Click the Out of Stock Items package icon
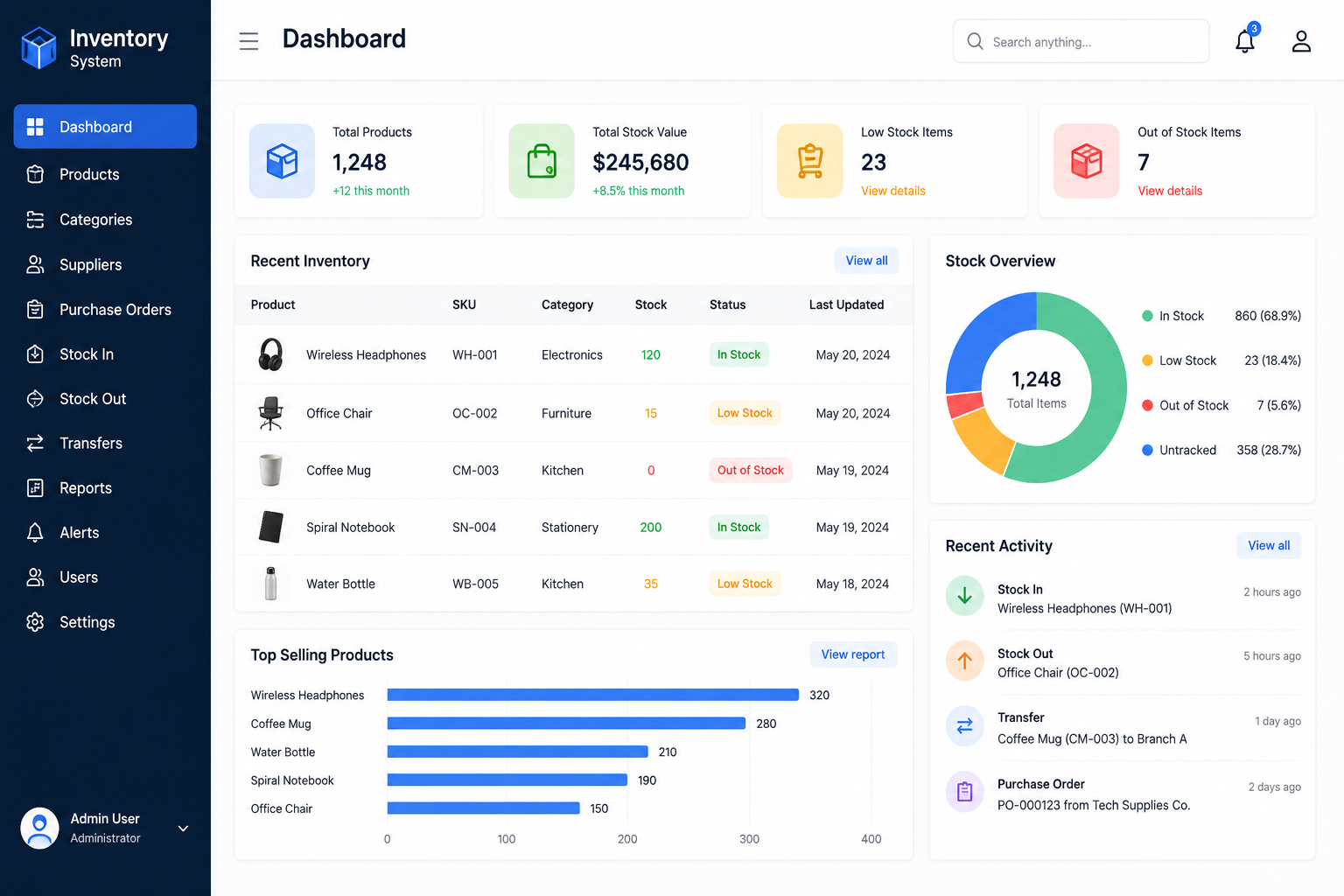The height and width of the screenshot is (896, 1344). click(1087, 161)
